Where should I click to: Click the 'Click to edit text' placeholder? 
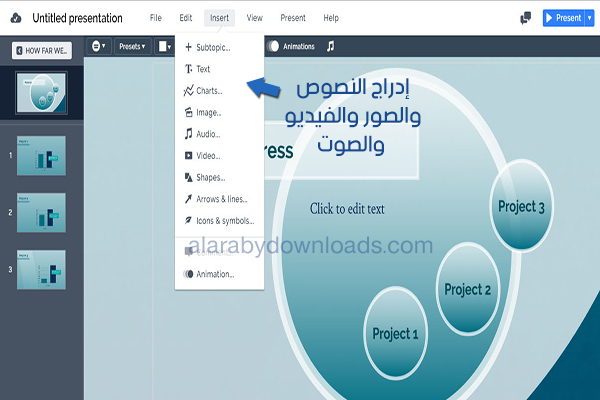pos(347,209)
